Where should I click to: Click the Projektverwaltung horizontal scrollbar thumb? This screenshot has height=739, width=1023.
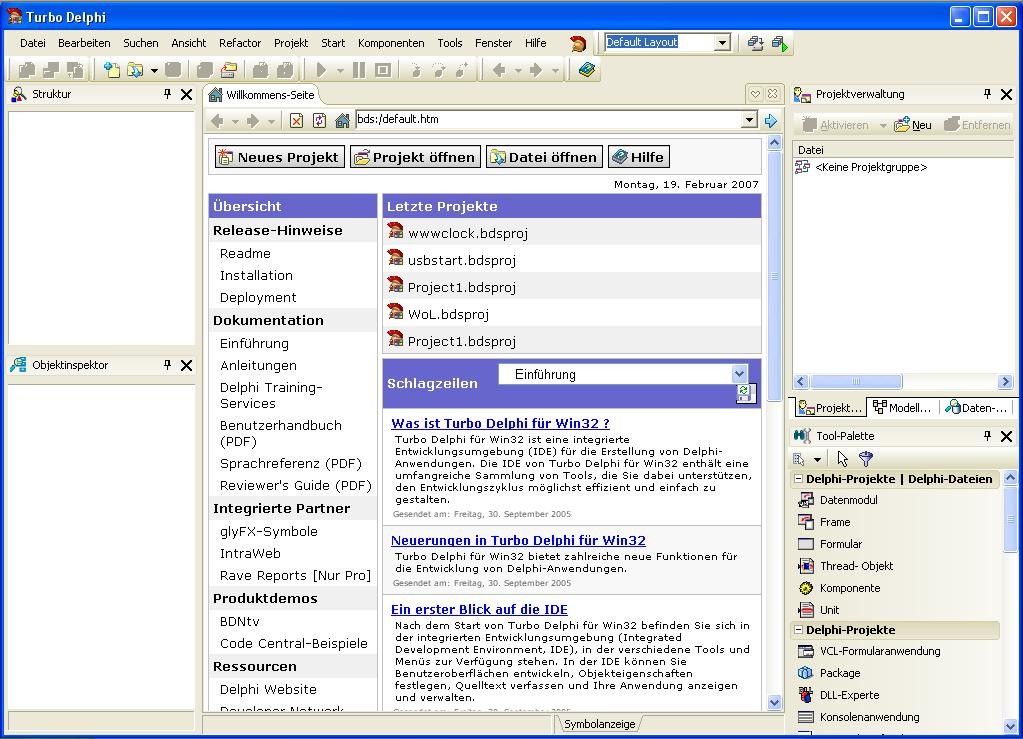pos(856,381)
